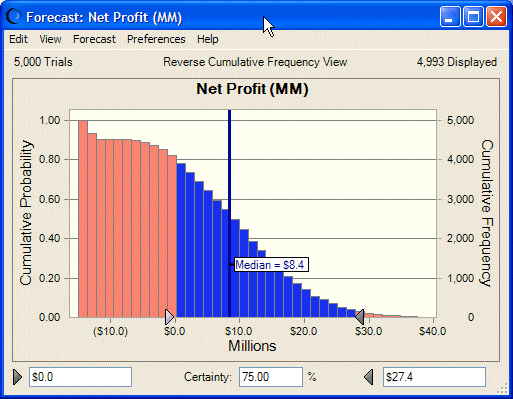
Task: Click the Crystal Ball icon in title bar
Action: tap(14, 17)
